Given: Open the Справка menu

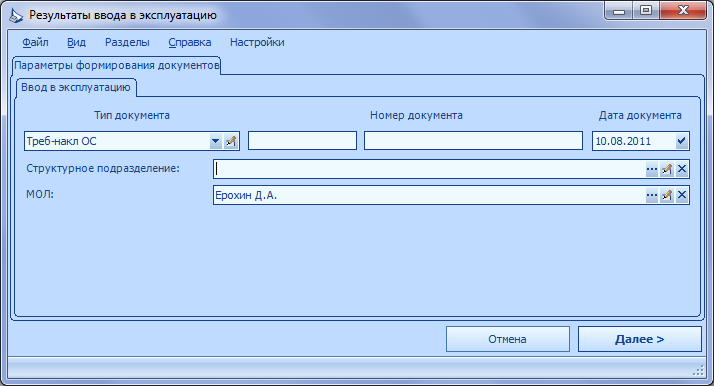Looking at the screenshot, I should (x=189, y=42).
